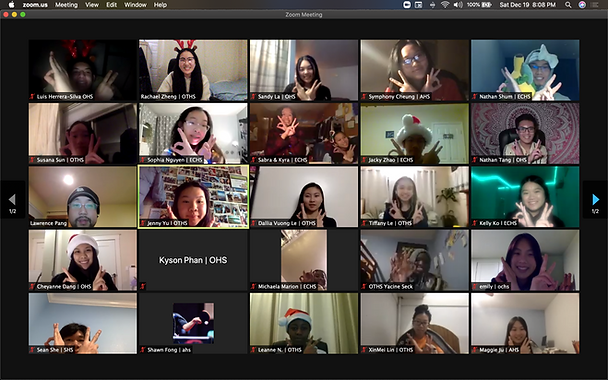
Task: Click muted mic icon on Leanne N.
Action: coord(254,350)
